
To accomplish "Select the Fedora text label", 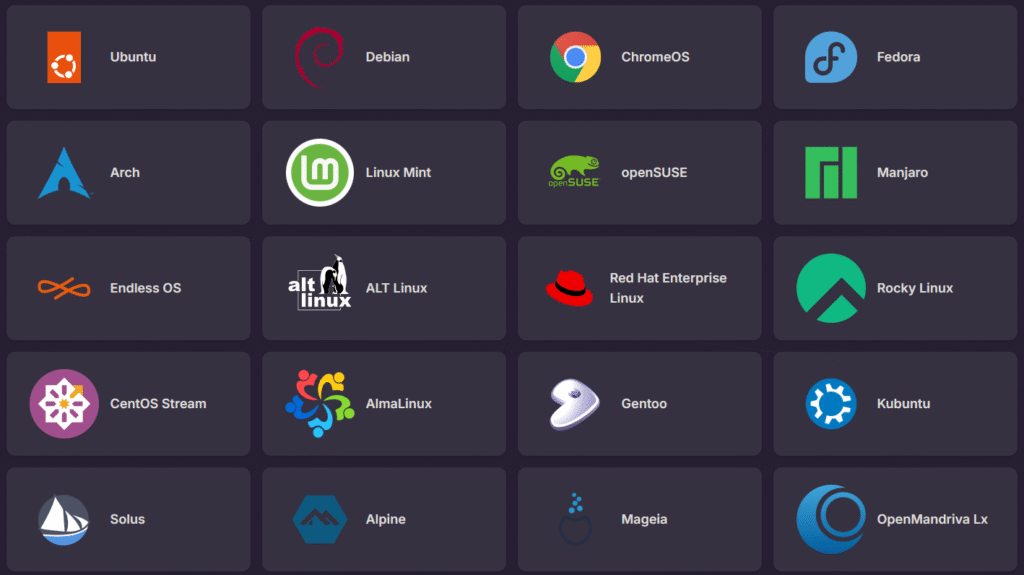I will coord(899,57).
